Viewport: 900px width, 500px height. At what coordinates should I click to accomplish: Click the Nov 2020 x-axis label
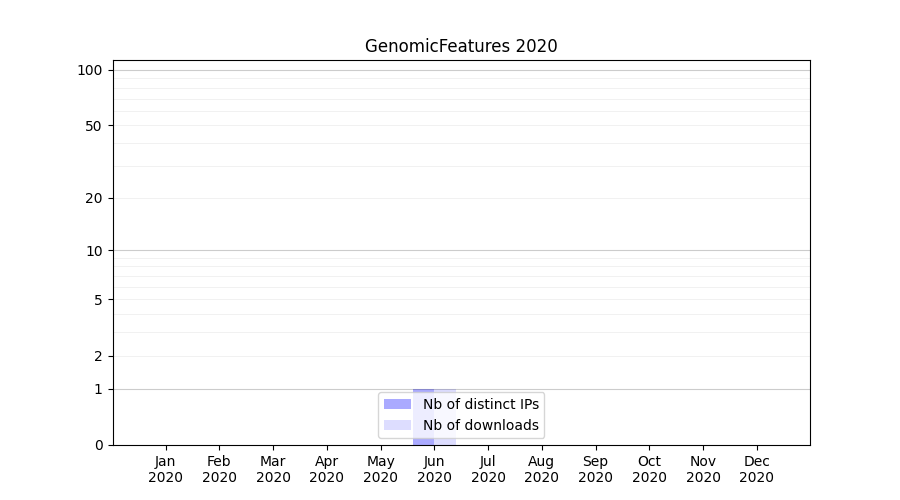click(703, 469)
